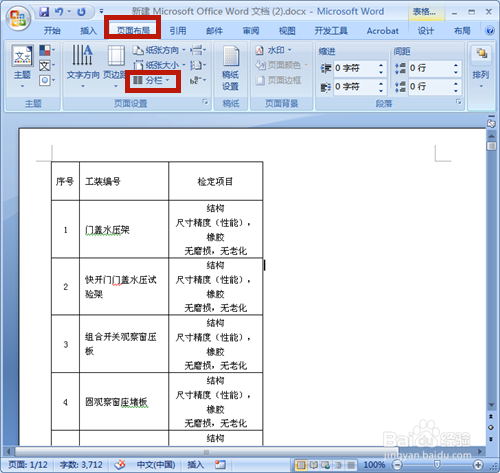This screenshot has height=473, width=500.
Task: Decrease spacing after value
Action: pos(456,90)
